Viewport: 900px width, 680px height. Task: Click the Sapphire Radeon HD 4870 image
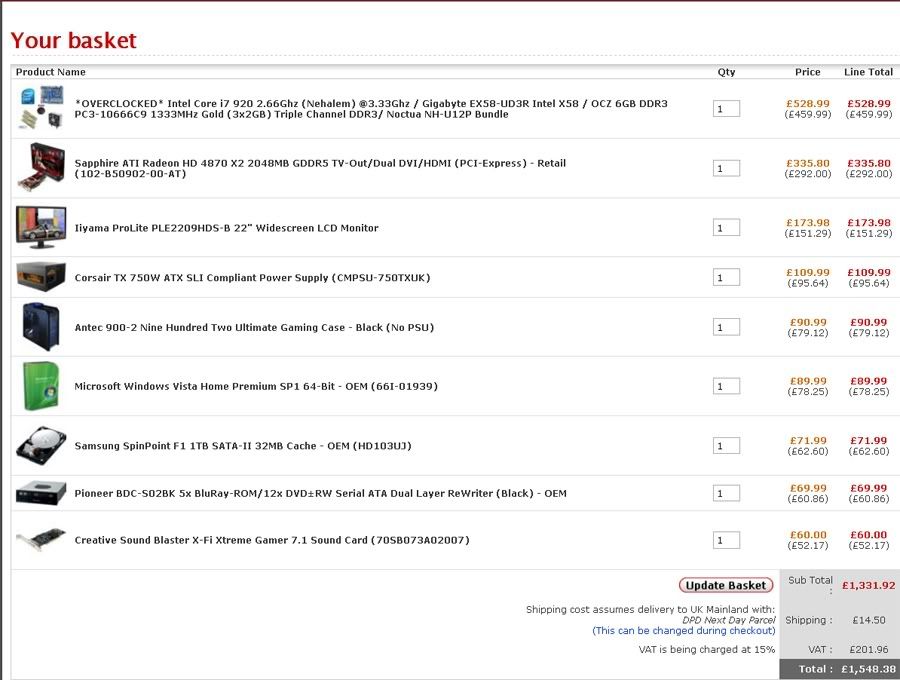pyautogui.click(x=40, y=167)
